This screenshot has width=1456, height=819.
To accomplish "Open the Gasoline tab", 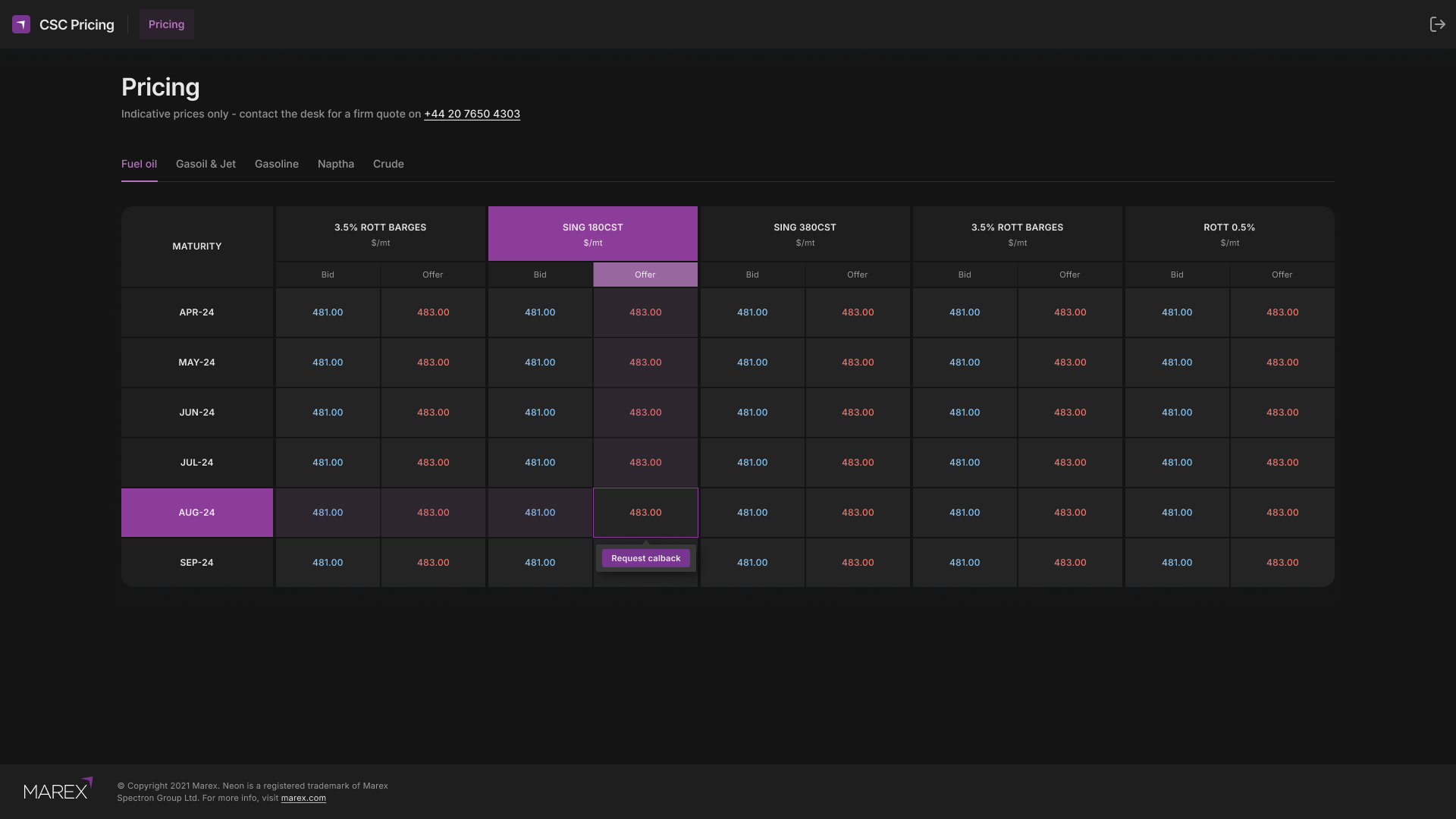I will (x=277, y=164).
